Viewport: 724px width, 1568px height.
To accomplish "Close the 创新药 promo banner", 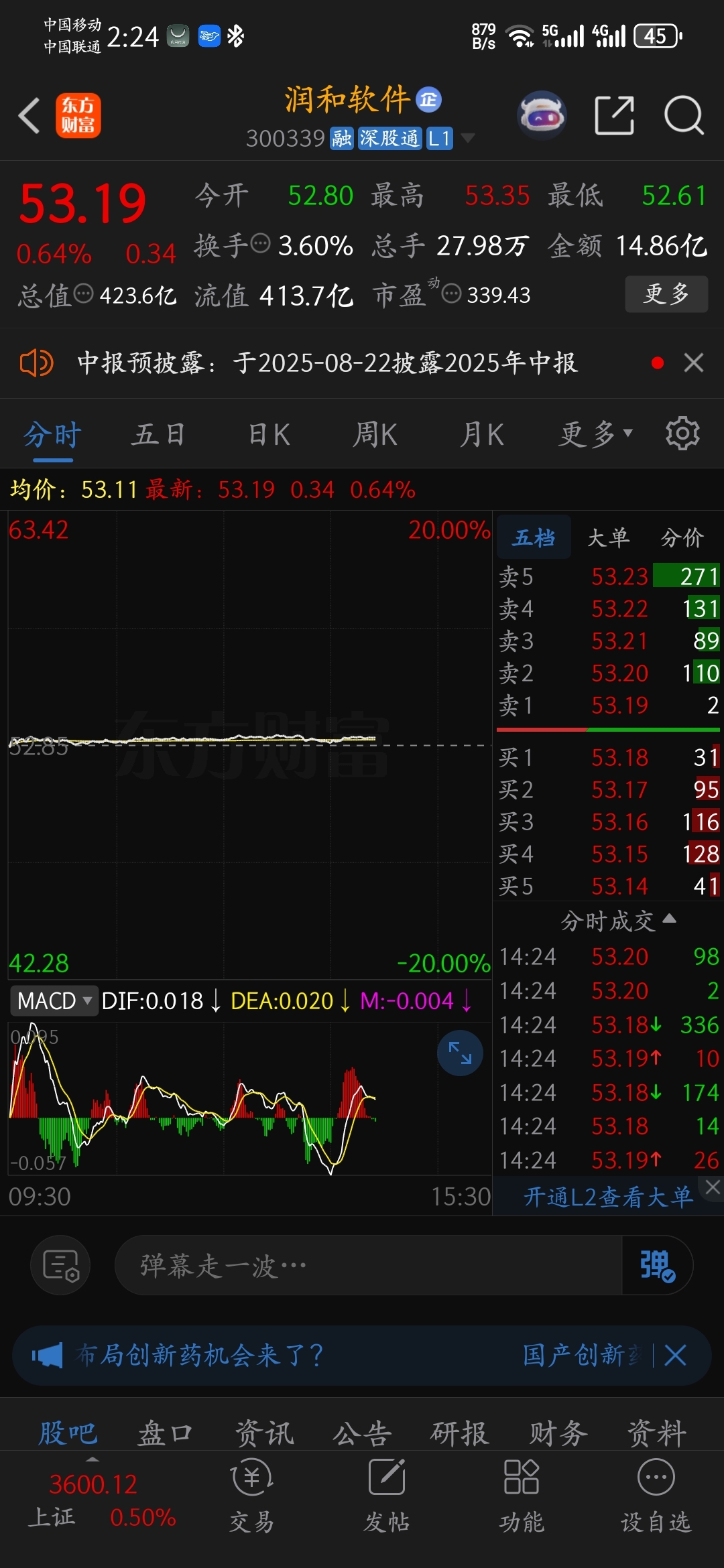I will pyautogui.click(x=675, y=1355).
